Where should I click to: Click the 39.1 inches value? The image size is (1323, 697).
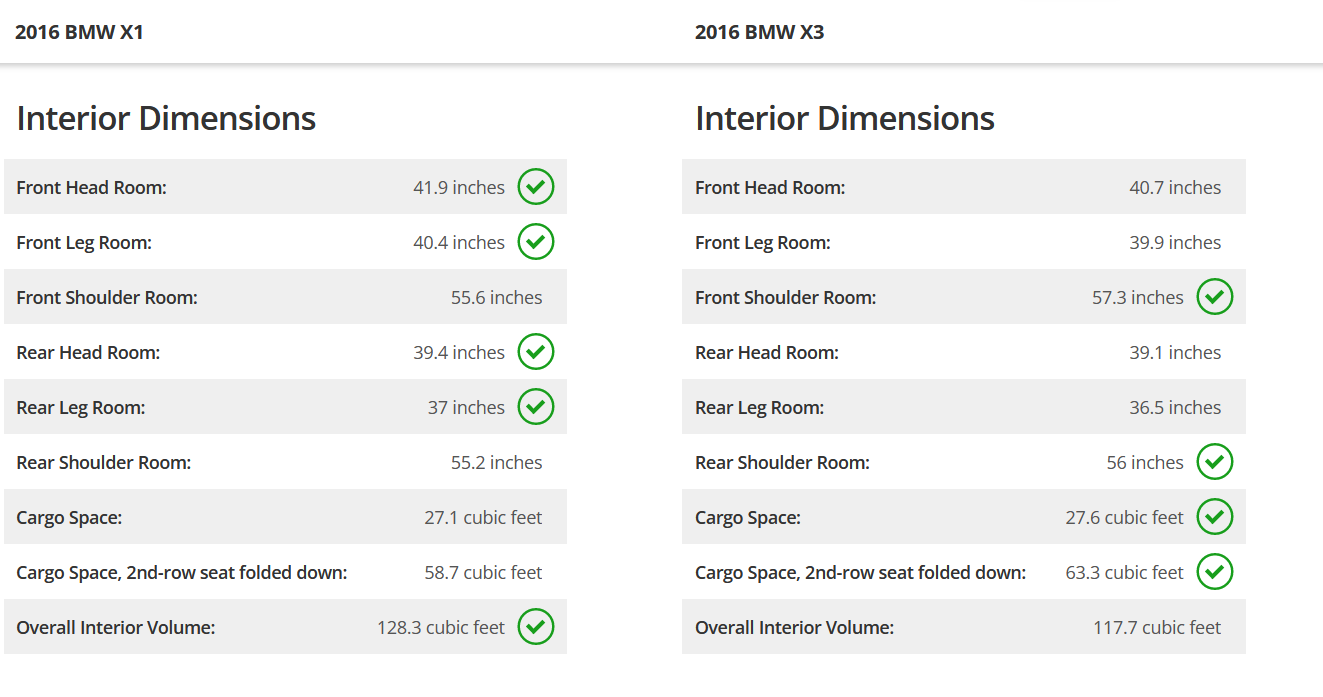[1176, 353]
